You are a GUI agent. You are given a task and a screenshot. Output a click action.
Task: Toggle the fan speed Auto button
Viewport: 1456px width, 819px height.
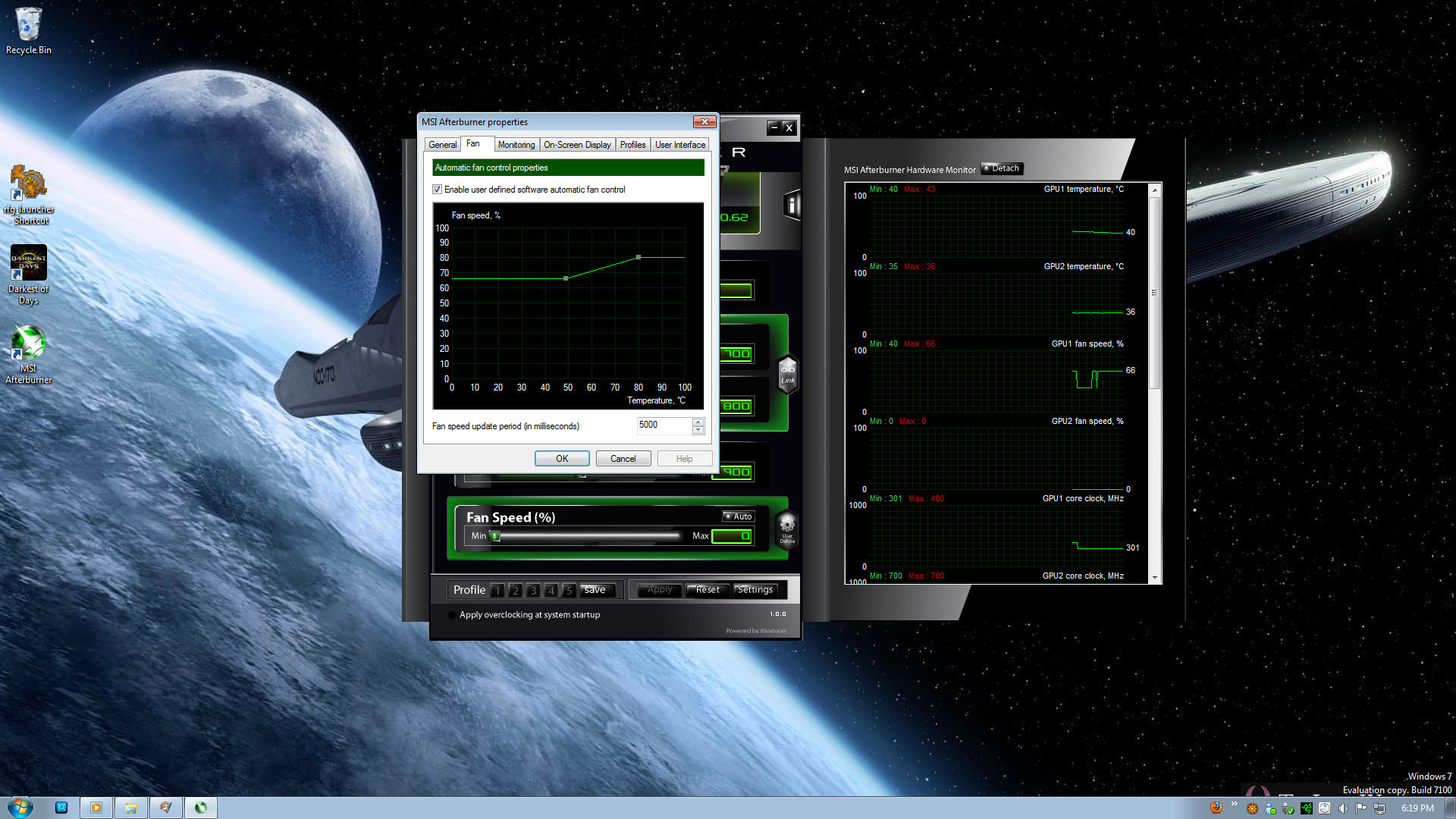pos(738,516)
